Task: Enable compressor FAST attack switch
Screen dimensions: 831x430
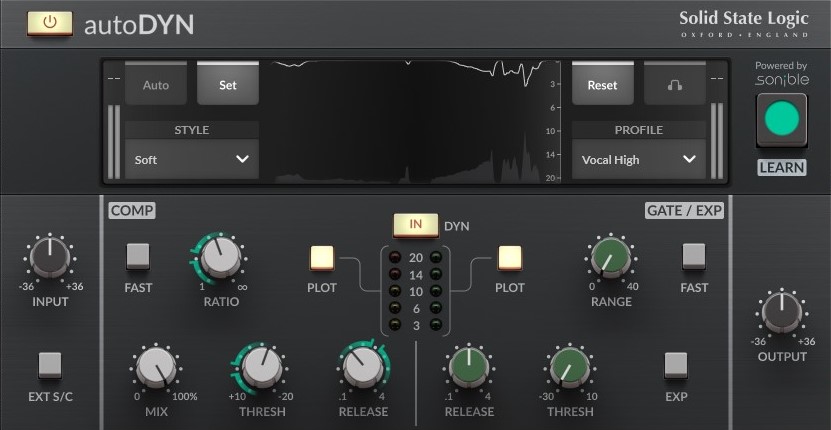Action: click(138, 257)
